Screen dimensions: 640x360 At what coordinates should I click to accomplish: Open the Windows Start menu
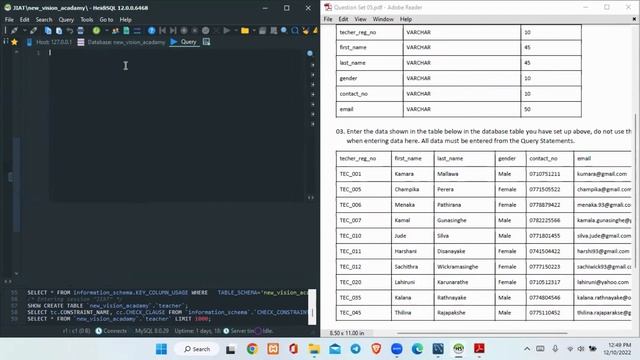pyautogui.click(x=161, y=349)
